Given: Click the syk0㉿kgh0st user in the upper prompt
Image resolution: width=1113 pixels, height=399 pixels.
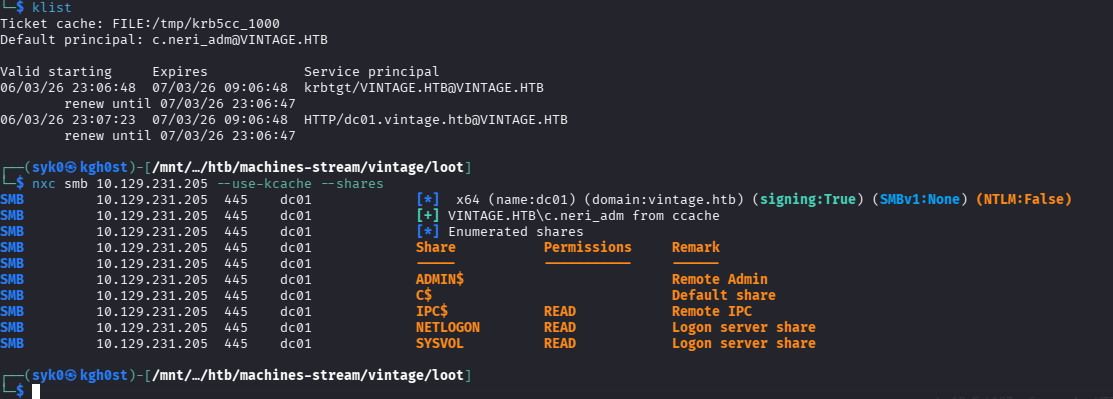Looking at the screenshot, I should (x=79, y=168).
